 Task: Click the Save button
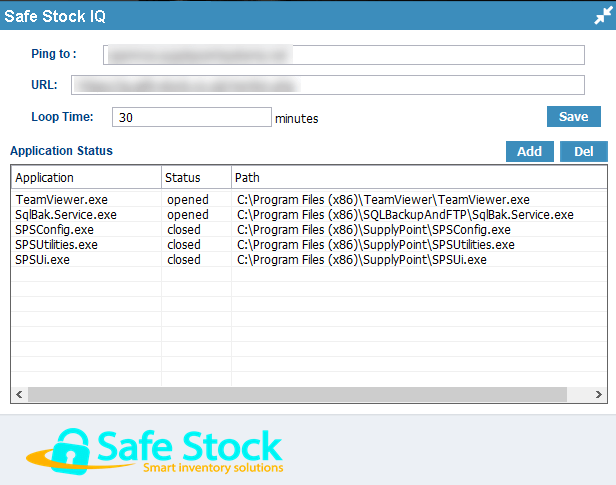tap(574, 117)
